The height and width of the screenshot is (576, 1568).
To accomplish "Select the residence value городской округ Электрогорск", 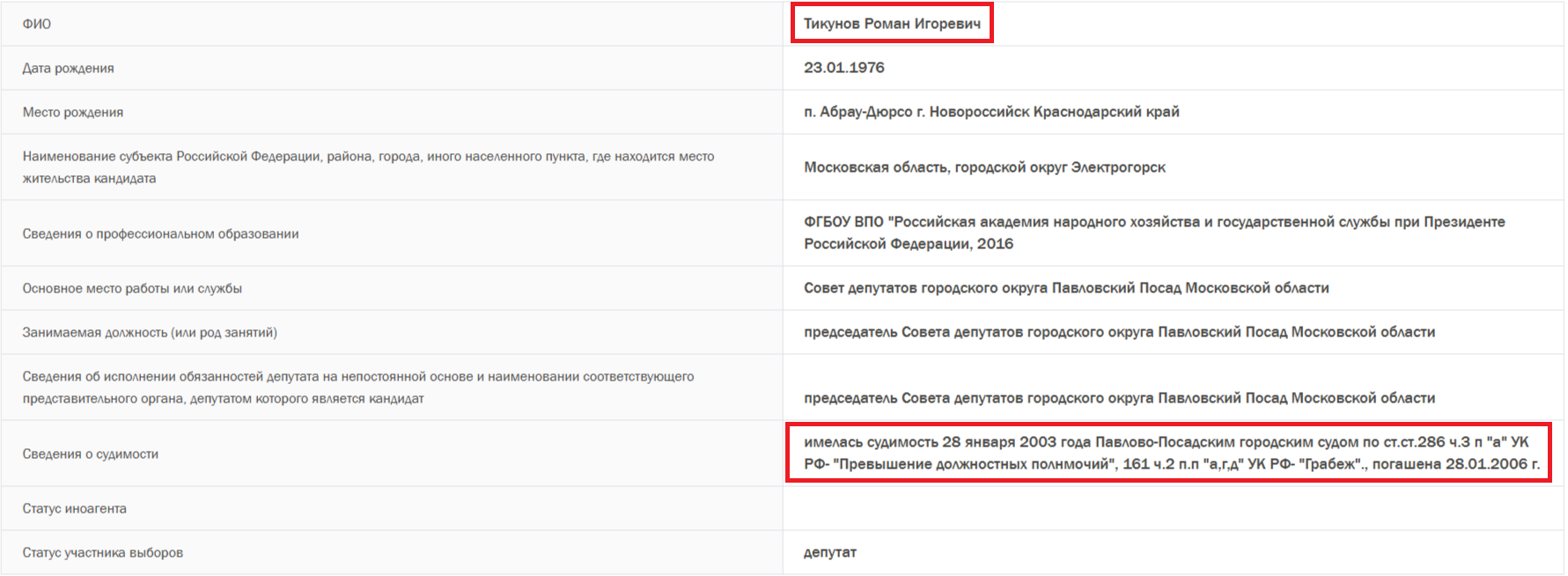I will tap(984, 167).
